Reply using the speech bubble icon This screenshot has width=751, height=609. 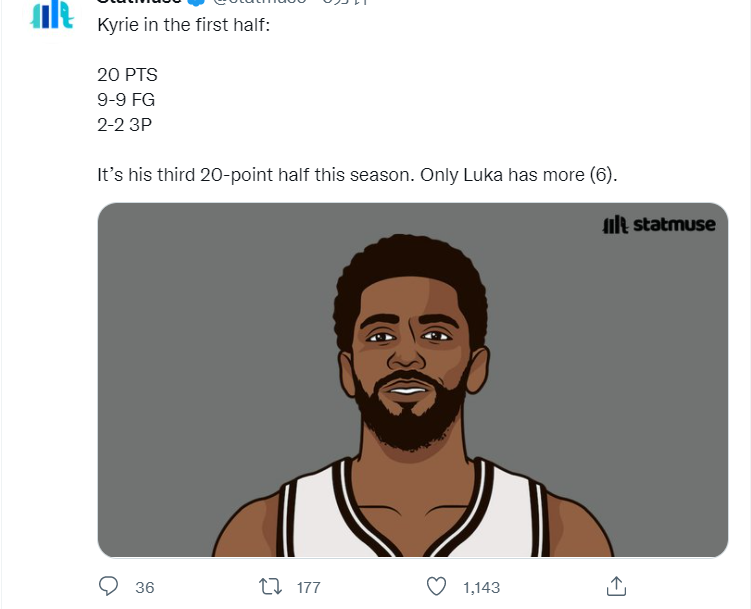(x=108, y=586)
